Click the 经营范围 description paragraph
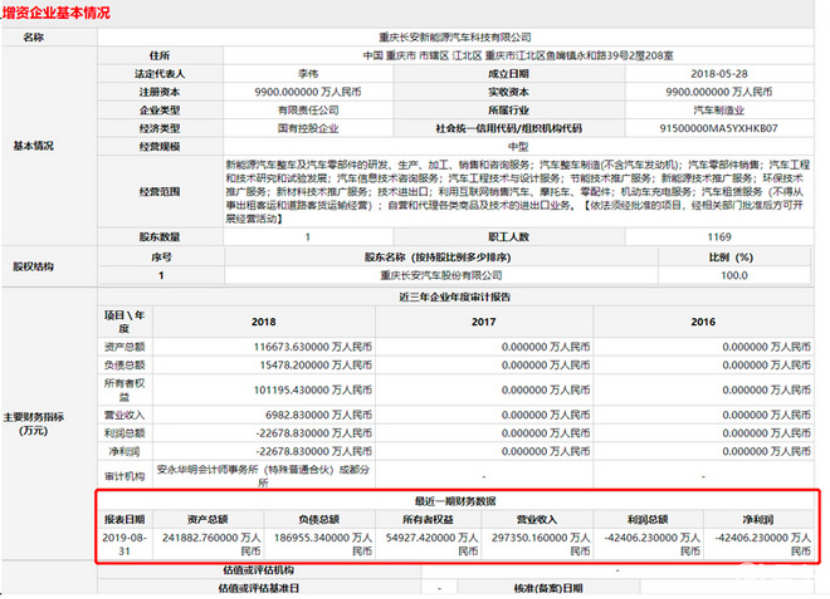830x599 pixels. (x=517, y=192)
